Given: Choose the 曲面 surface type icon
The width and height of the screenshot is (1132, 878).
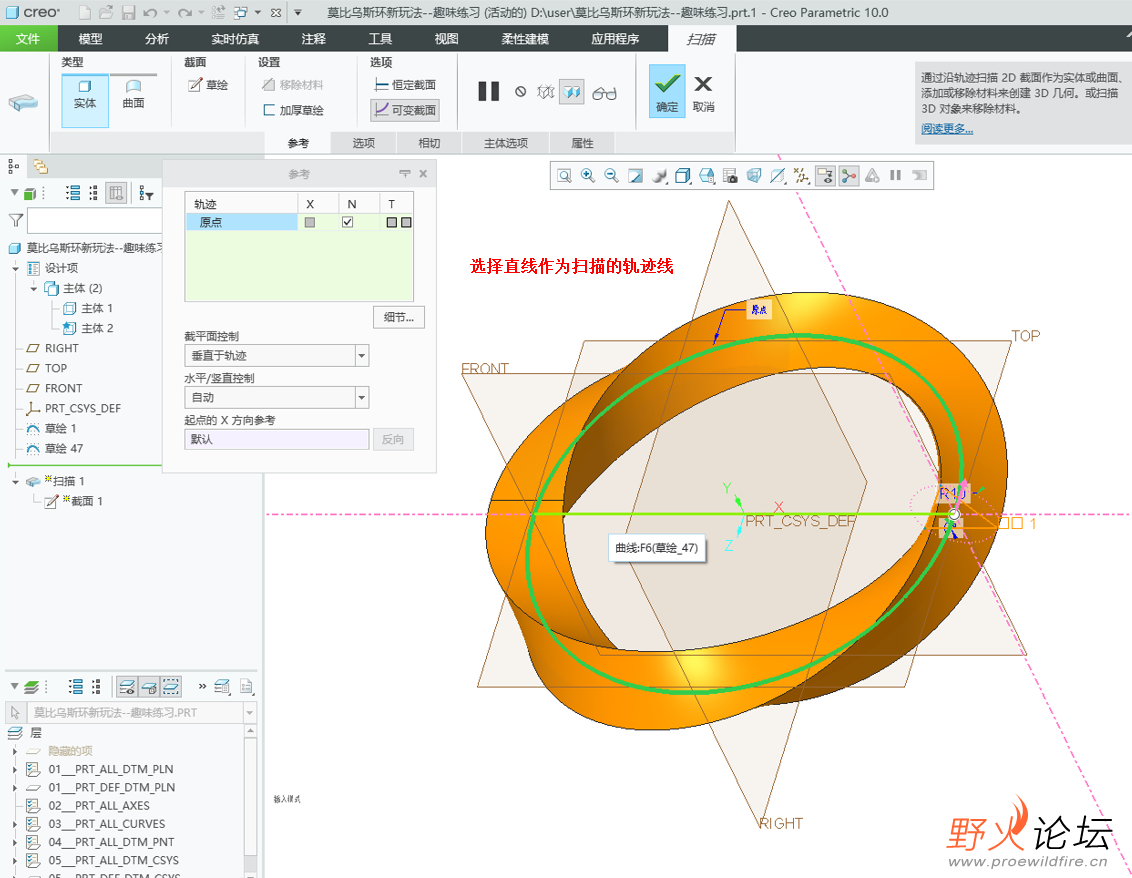Looking at the screenshot, I should tap(133, 95).
